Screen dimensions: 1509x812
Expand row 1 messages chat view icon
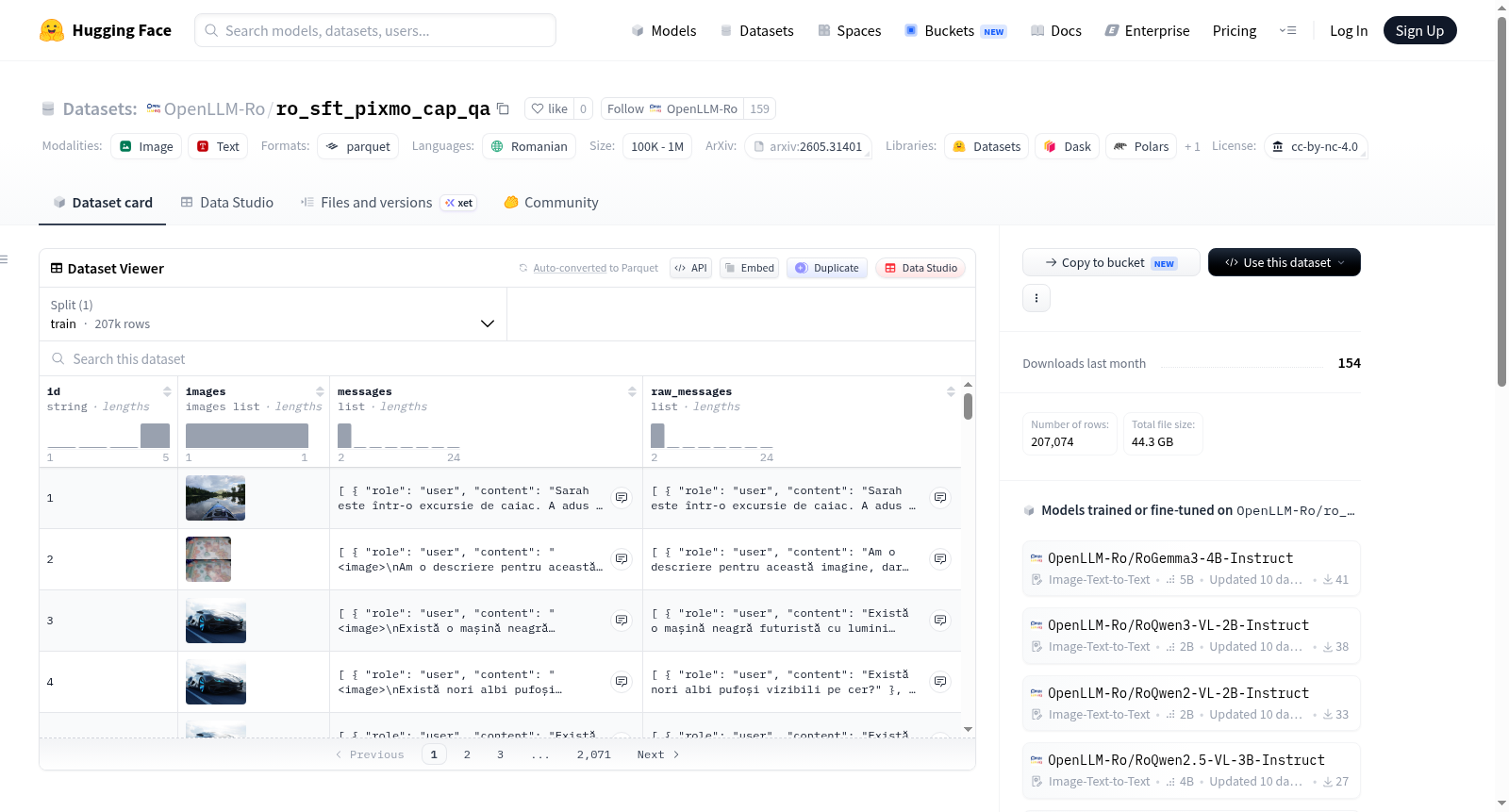click(x=622, y=497)
